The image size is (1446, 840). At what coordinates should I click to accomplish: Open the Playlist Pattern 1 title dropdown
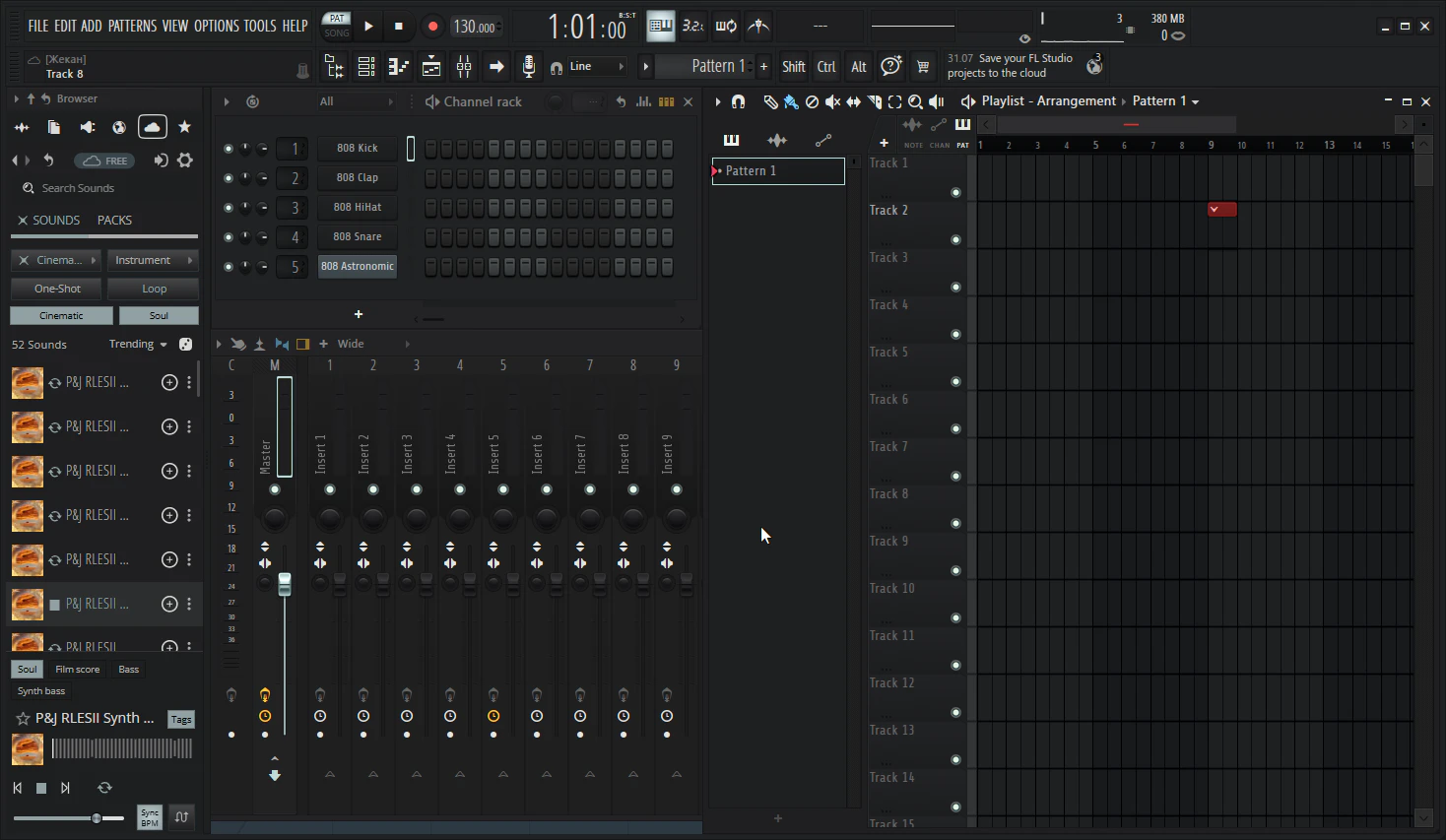click(1166, 101)
